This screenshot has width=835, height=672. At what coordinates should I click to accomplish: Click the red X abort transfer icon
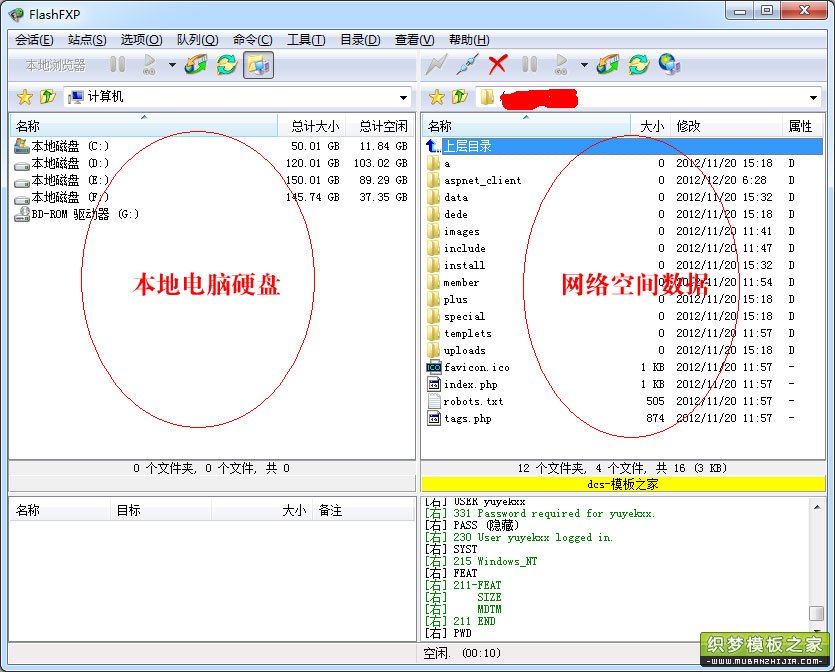[x=497, y=67]
